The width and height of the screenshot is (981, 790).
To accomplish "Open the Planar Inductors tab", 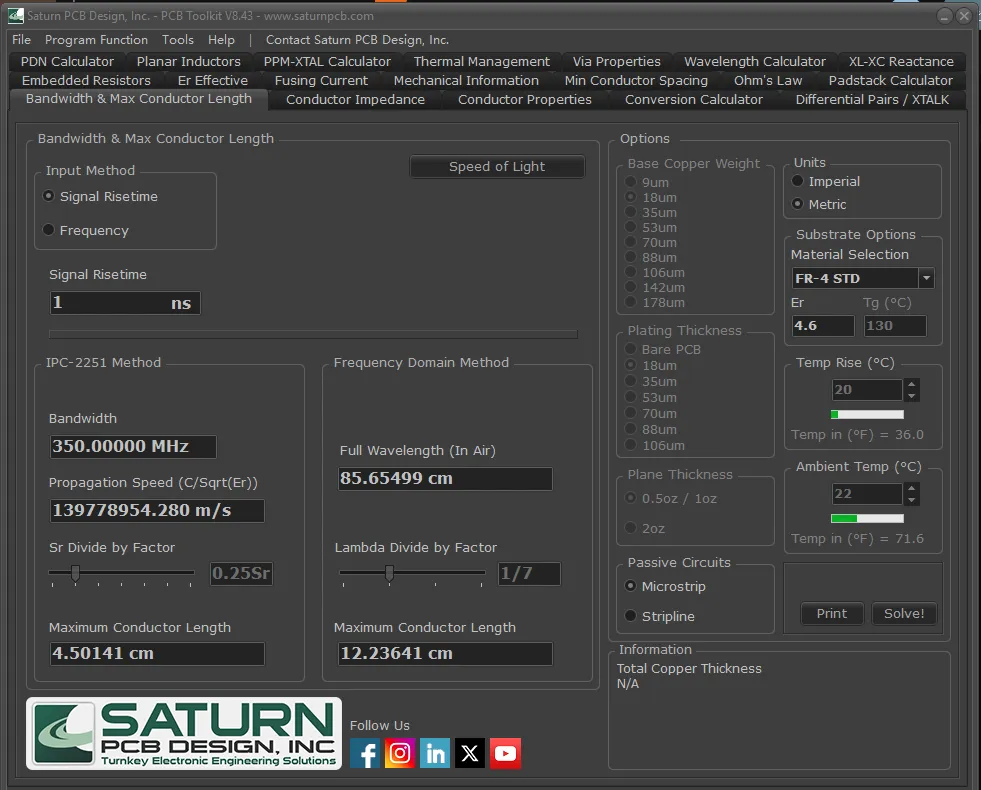I will 188,61.
